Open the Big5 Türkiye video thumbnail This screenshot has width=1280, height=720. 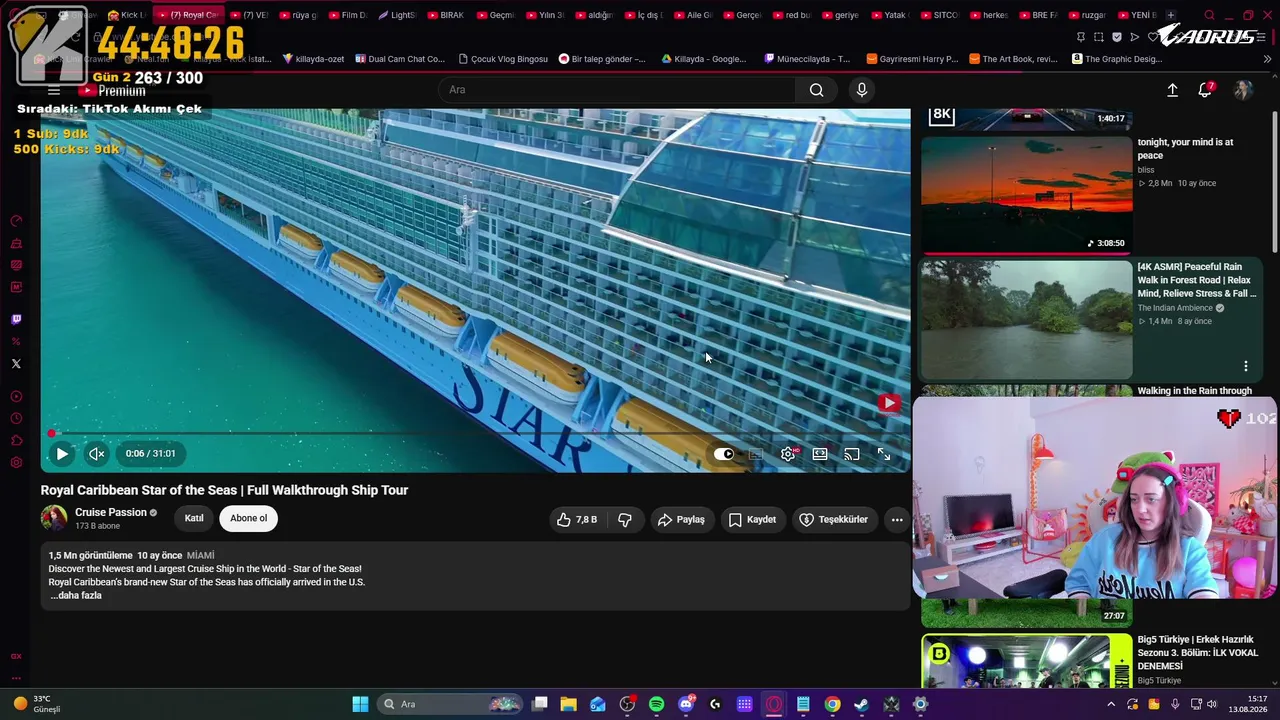click(1027, 660)
